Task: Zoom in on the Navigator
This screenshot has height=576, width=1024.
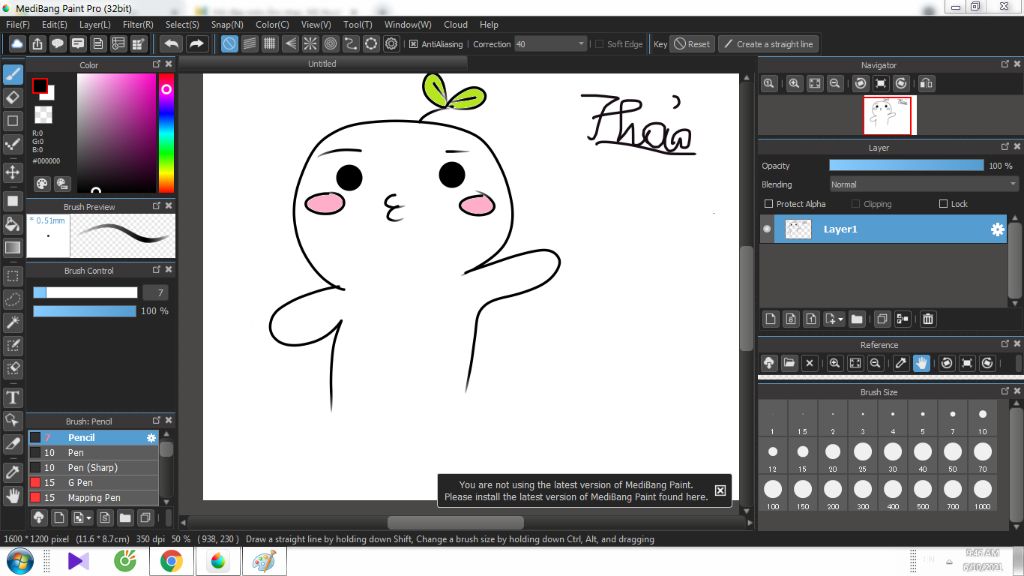Action: coord(794,84)
